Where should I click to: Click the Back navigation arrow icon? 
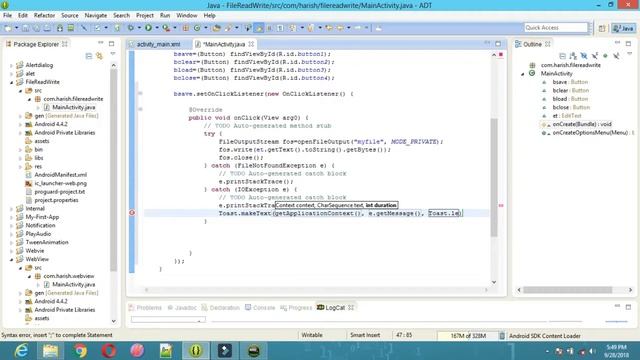[x=340, y=28]
